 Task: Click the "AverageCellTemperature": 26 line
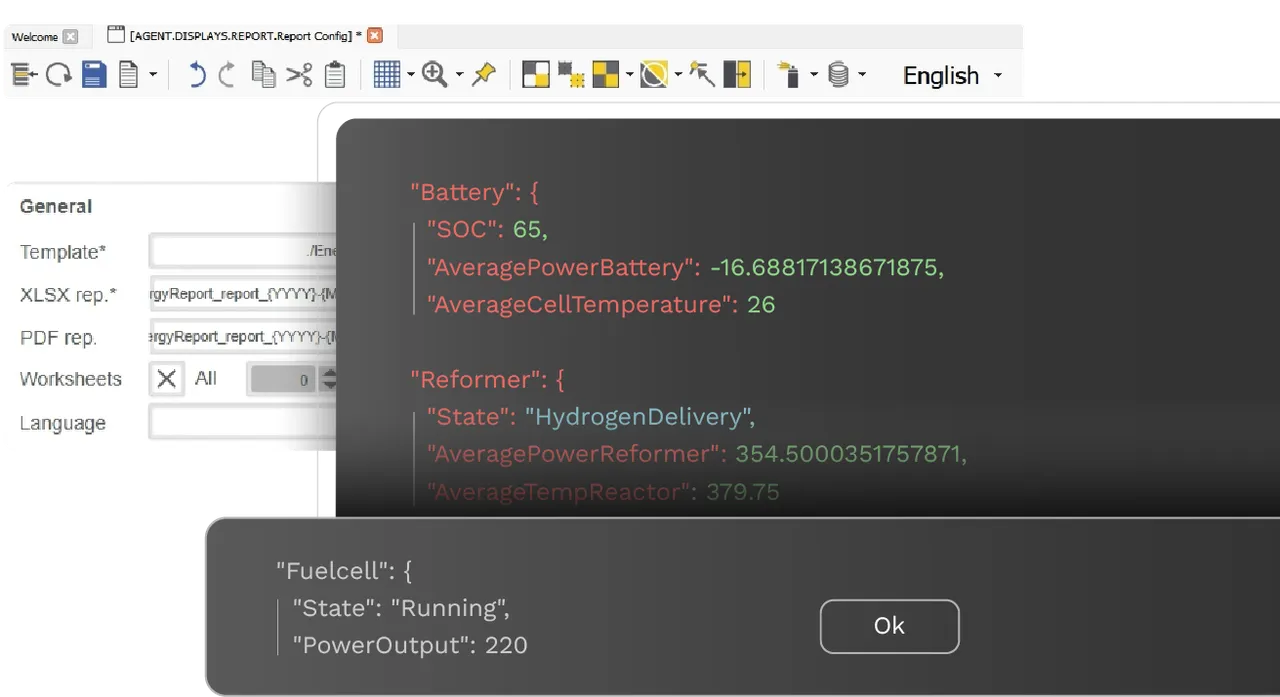[601, 304]
